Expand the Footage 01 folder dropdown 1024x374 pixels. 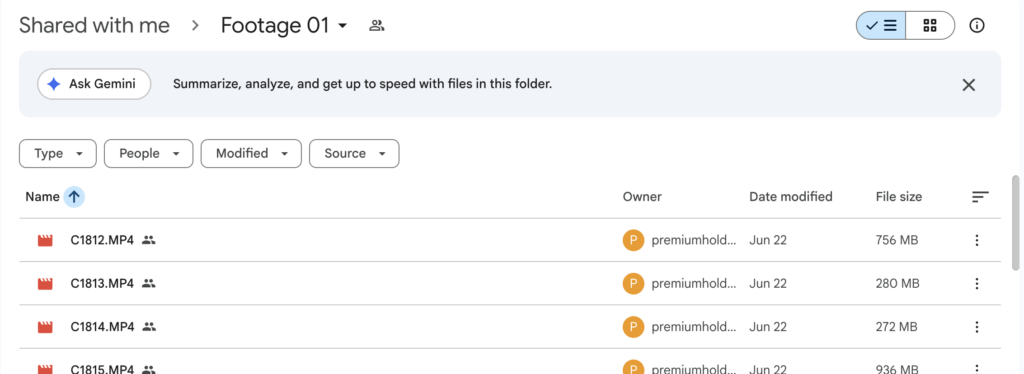(x=342, y=26)
